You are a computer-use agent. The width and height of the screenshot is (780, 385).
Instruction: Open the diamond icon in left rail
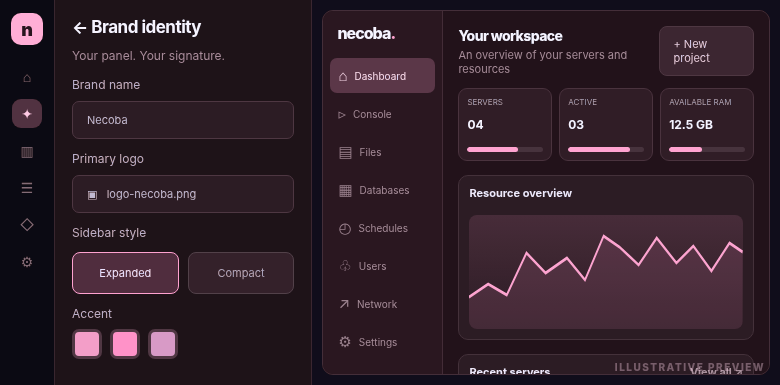tap(27, 224)
